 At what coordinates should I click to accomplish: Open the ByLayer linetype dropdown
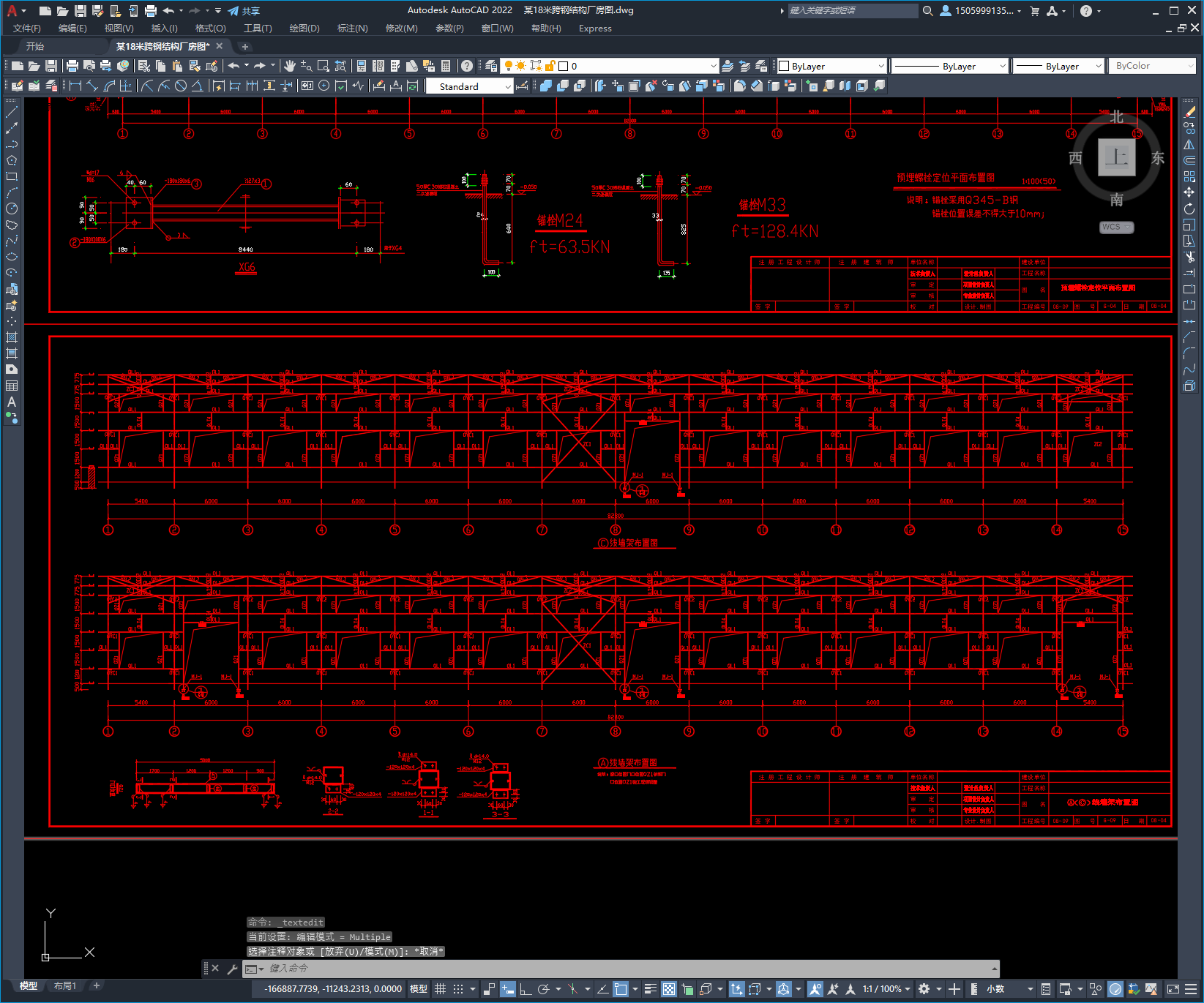tap(950, 66)
